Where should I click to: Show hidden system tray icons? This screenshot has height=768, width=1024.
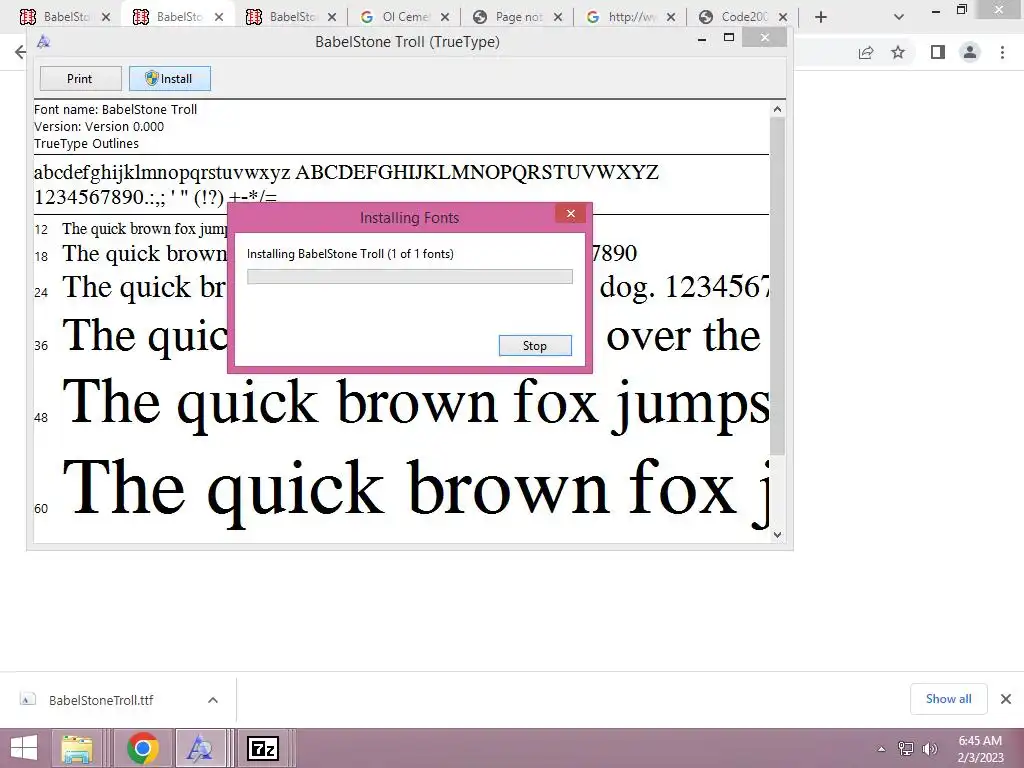881,749
